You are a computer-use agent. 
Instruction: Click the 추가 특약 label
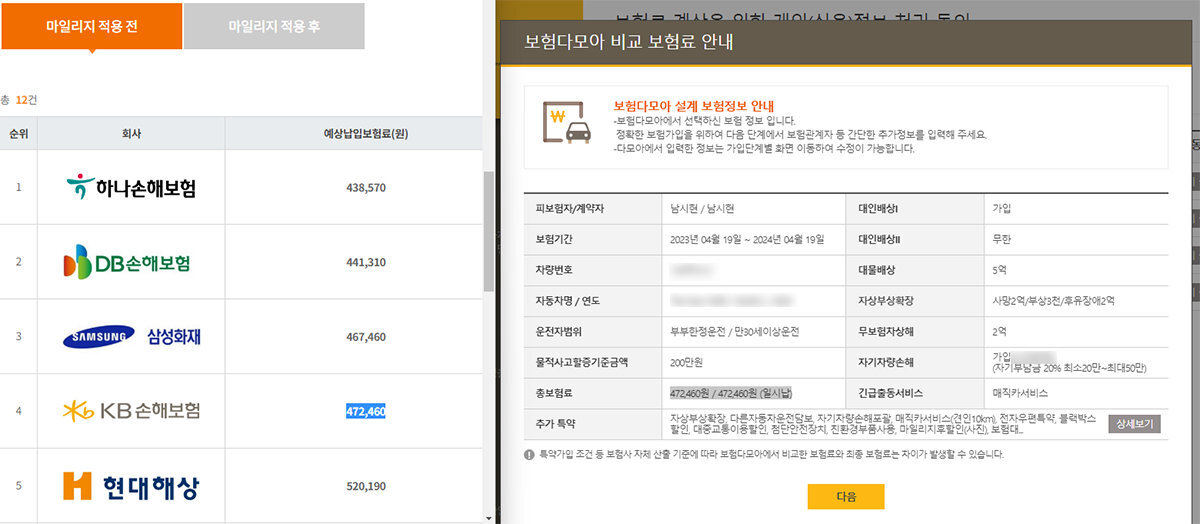click(556, 424)
